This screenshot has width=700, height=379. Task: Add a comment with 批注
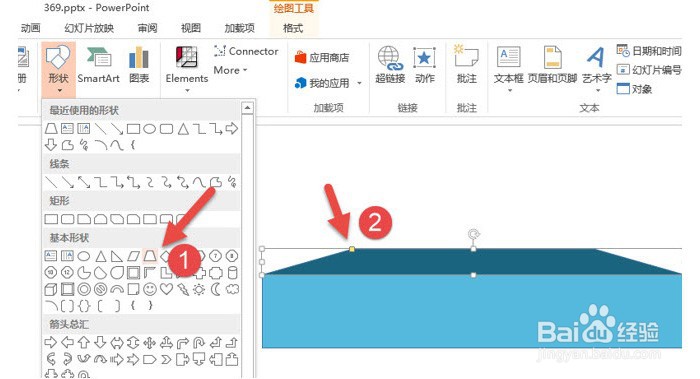tap(467, 65)
